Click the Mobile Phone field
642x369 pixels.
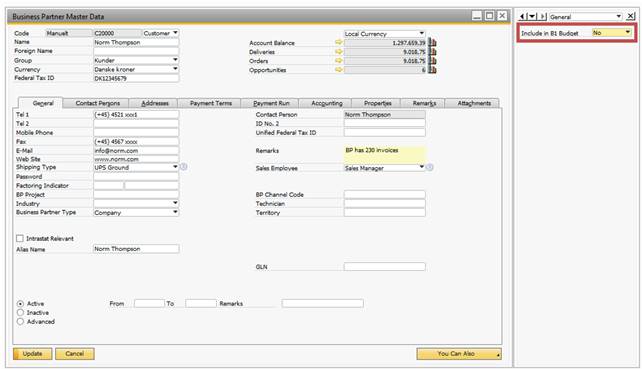pos(136,132)
